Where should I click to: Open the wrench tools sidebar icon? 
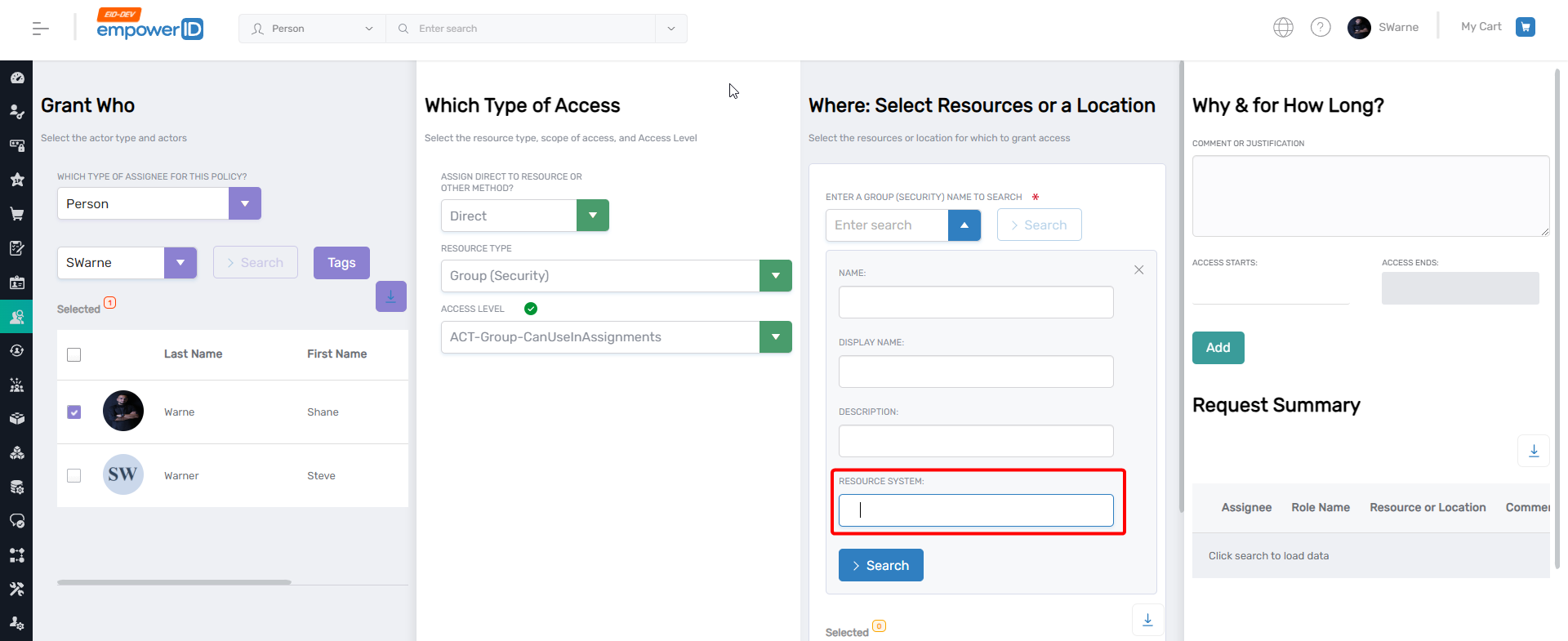click(x=16, y=589)
